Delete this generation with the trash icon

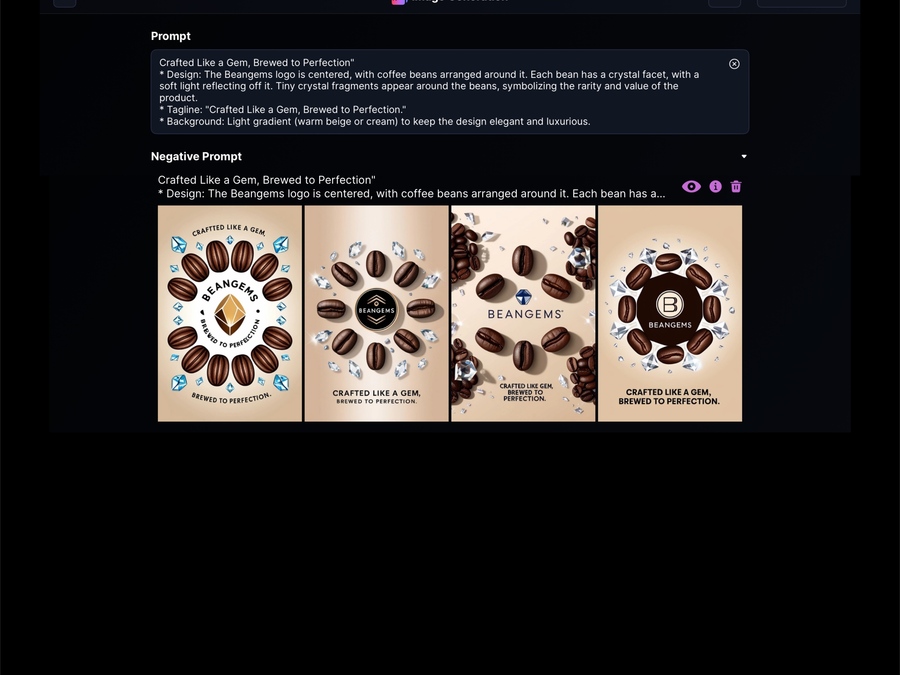736,187
